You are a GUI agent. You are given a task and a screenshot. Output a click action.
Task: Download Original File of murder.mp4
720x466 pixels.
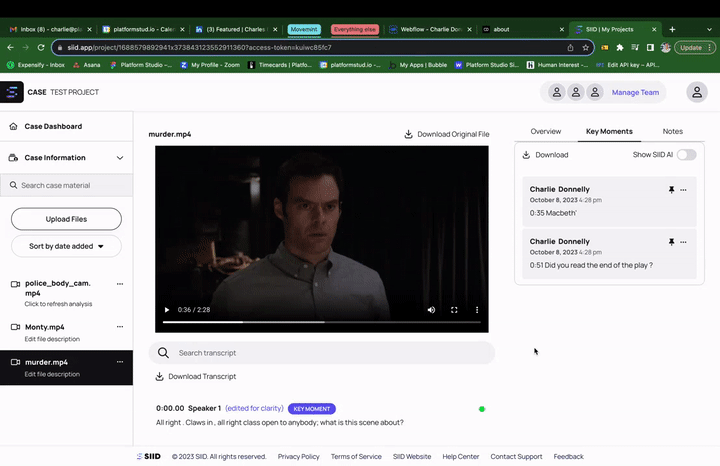tap(447, 134)
